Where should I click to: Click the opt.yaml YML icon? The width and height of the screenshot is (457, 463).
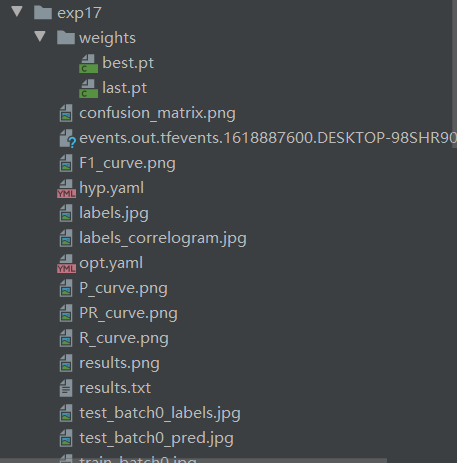click(x=66, y=264)
